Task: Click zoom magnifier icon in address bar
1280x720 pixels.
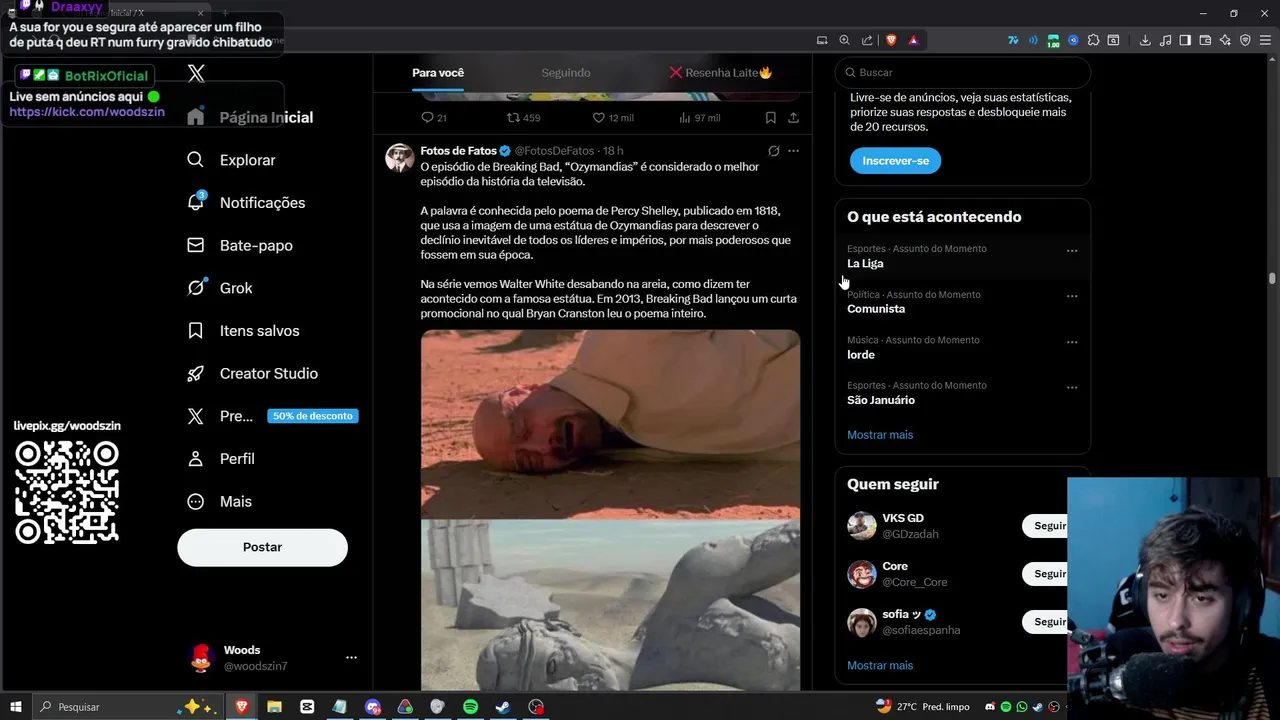Action: (845, 40)
